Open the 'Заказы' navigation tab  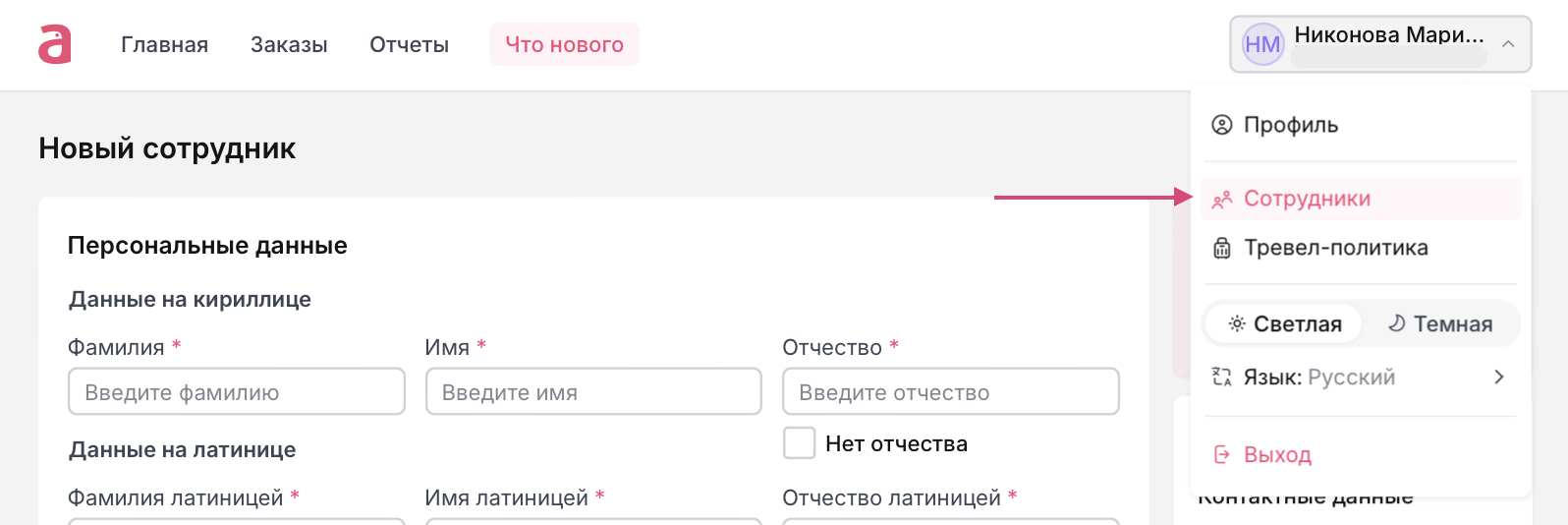(289, 44)
